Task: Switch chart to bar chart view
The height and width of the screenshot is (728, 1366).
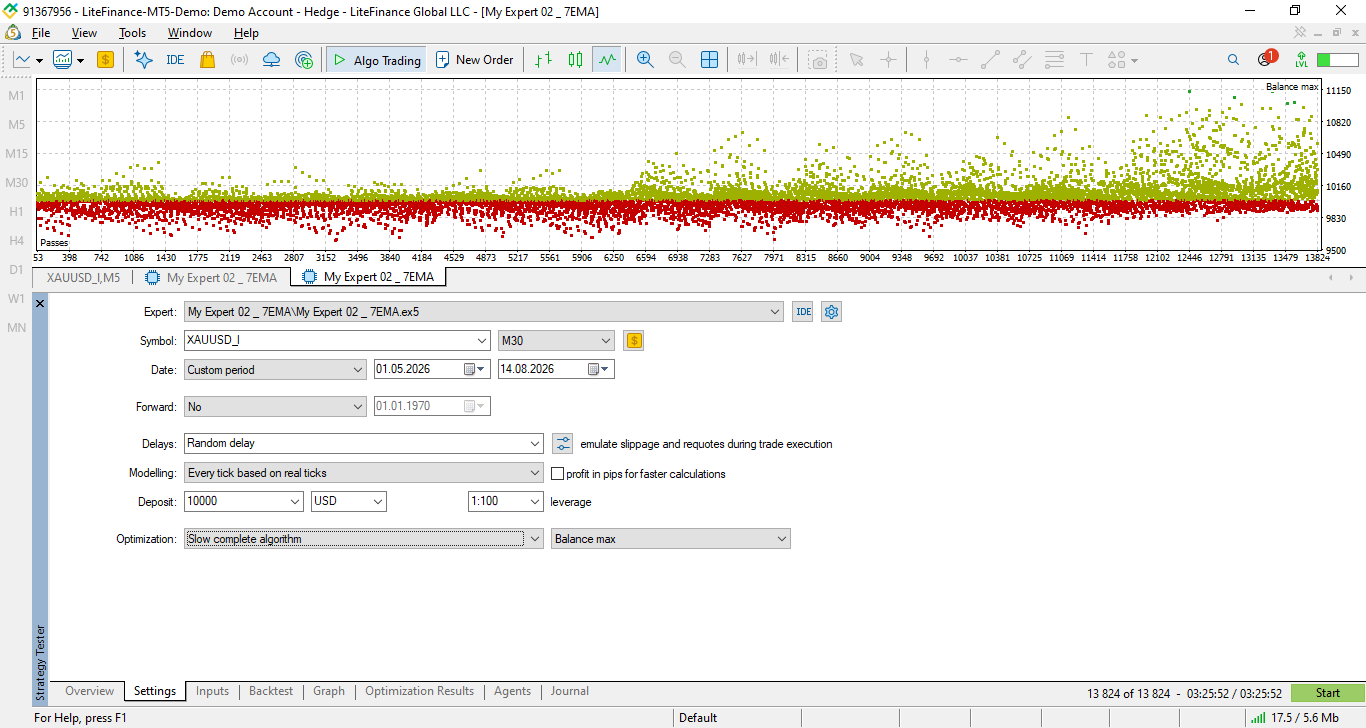Action: 543,60
